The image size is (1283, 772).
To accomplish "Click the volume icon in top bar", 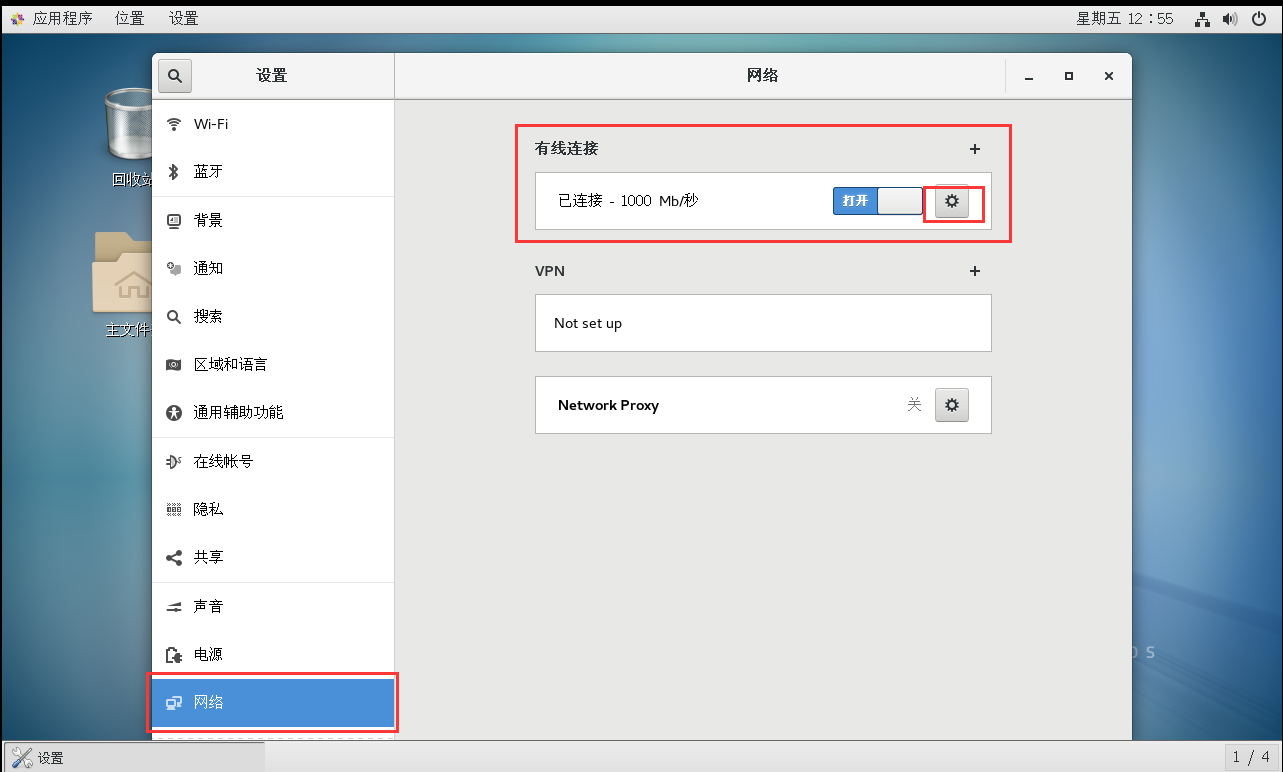I will point(1230,18).
